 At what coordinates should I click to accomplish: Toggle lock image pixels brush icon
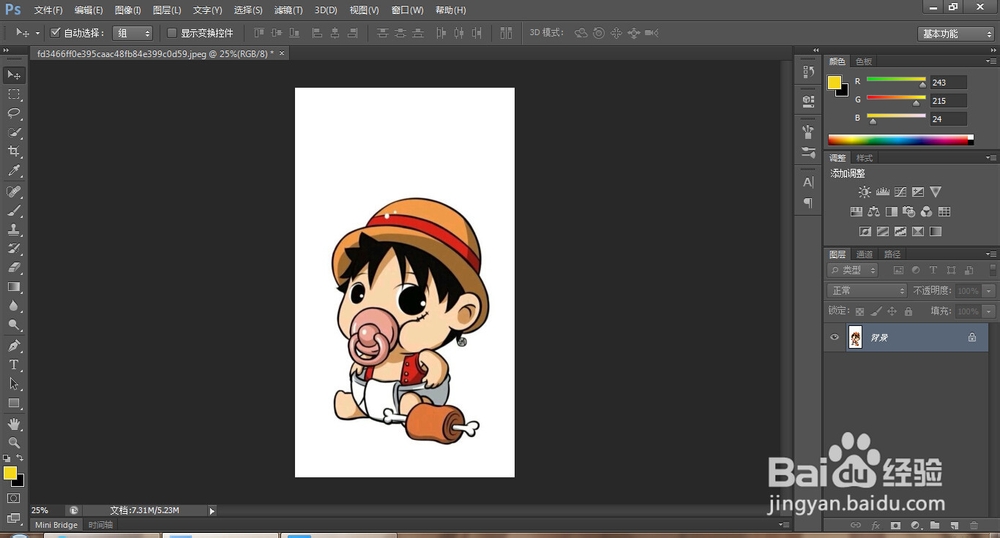pos(876,312)
